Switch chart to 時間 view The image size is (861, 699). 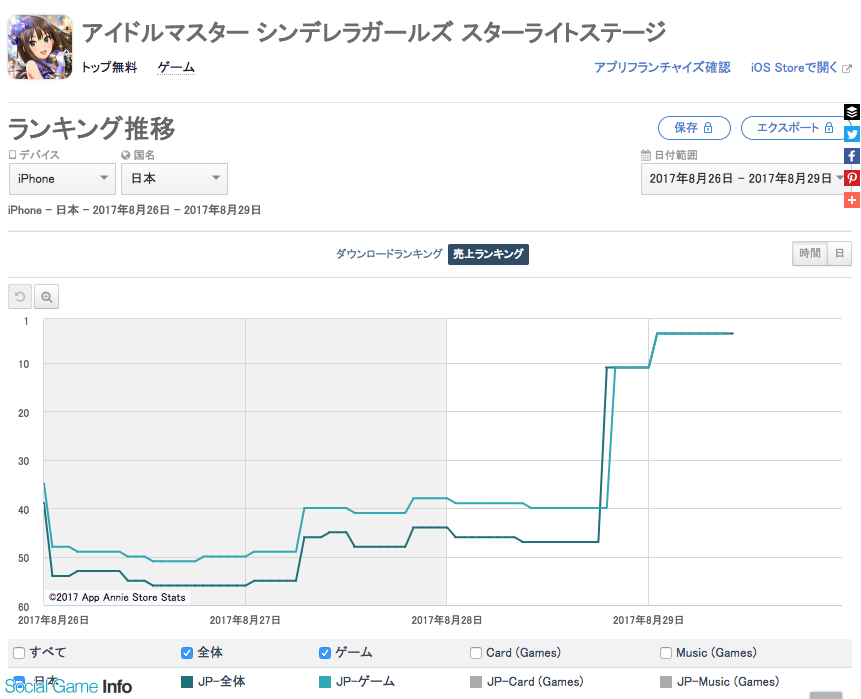click(810, 254)
